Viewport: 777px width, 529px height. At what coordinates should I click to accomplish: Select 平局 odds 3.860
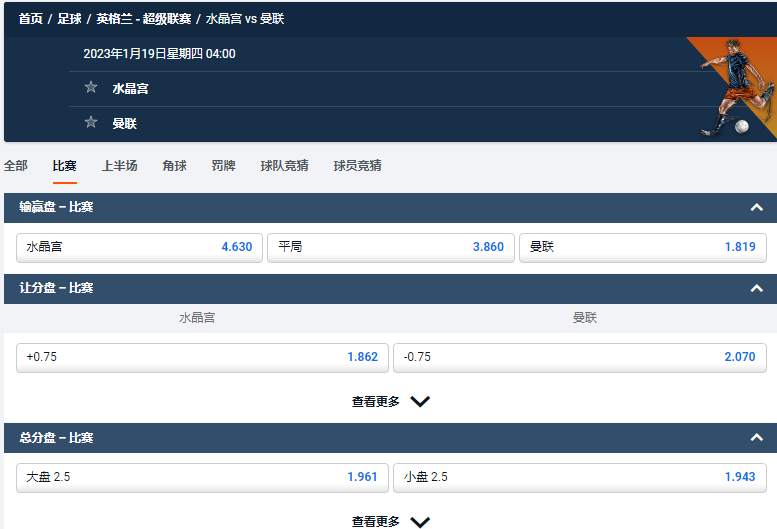[391, 247]
